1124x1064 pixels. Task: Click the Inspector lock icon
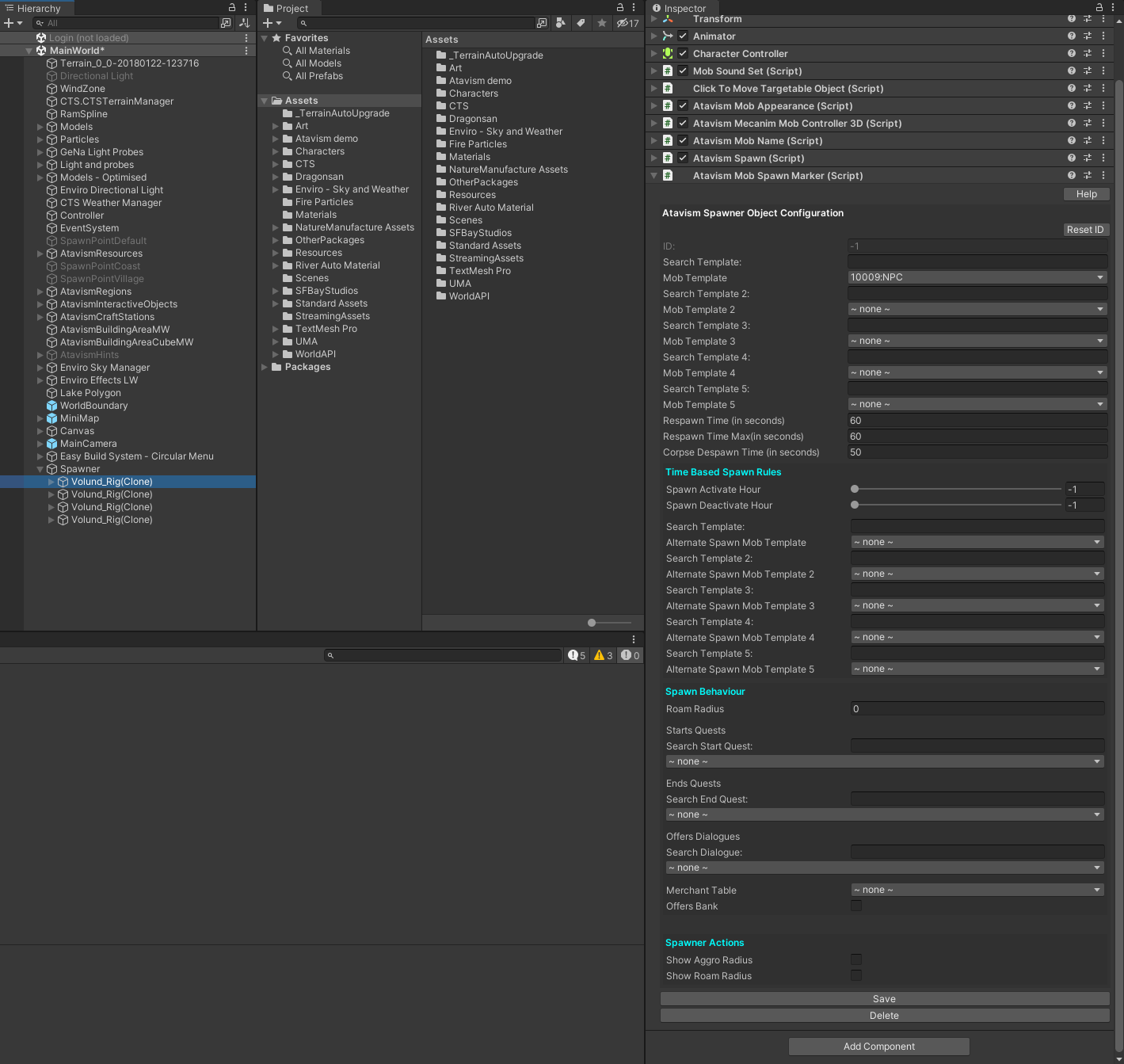pyautogui.click(x=1099, y=8)
